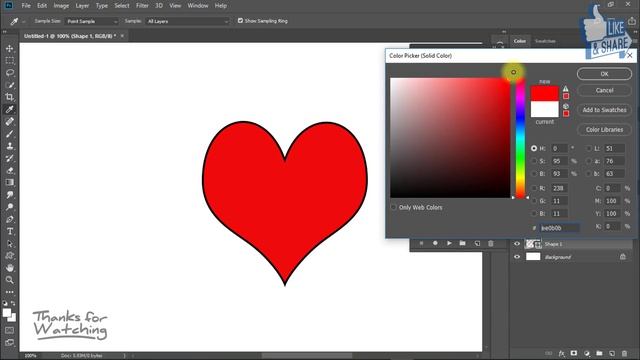Select the Crop tool

pos(9,97)
